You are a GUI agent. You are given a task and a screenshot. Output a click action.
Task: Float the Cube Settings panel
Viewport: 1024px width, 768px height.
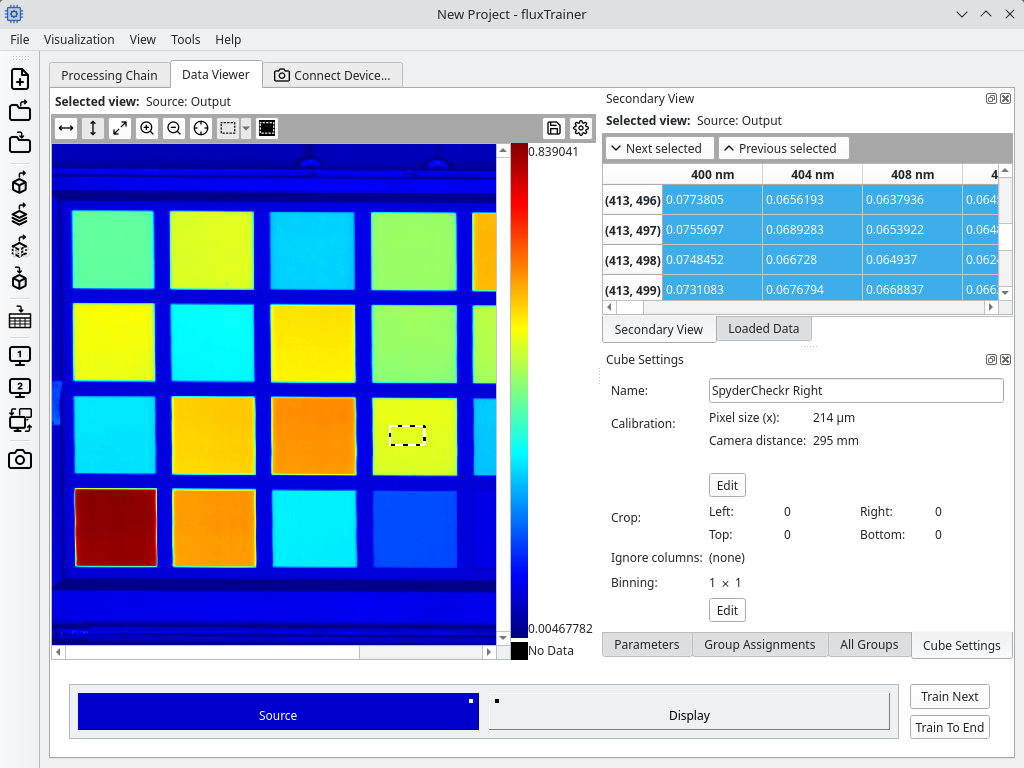tap(991, 360)
